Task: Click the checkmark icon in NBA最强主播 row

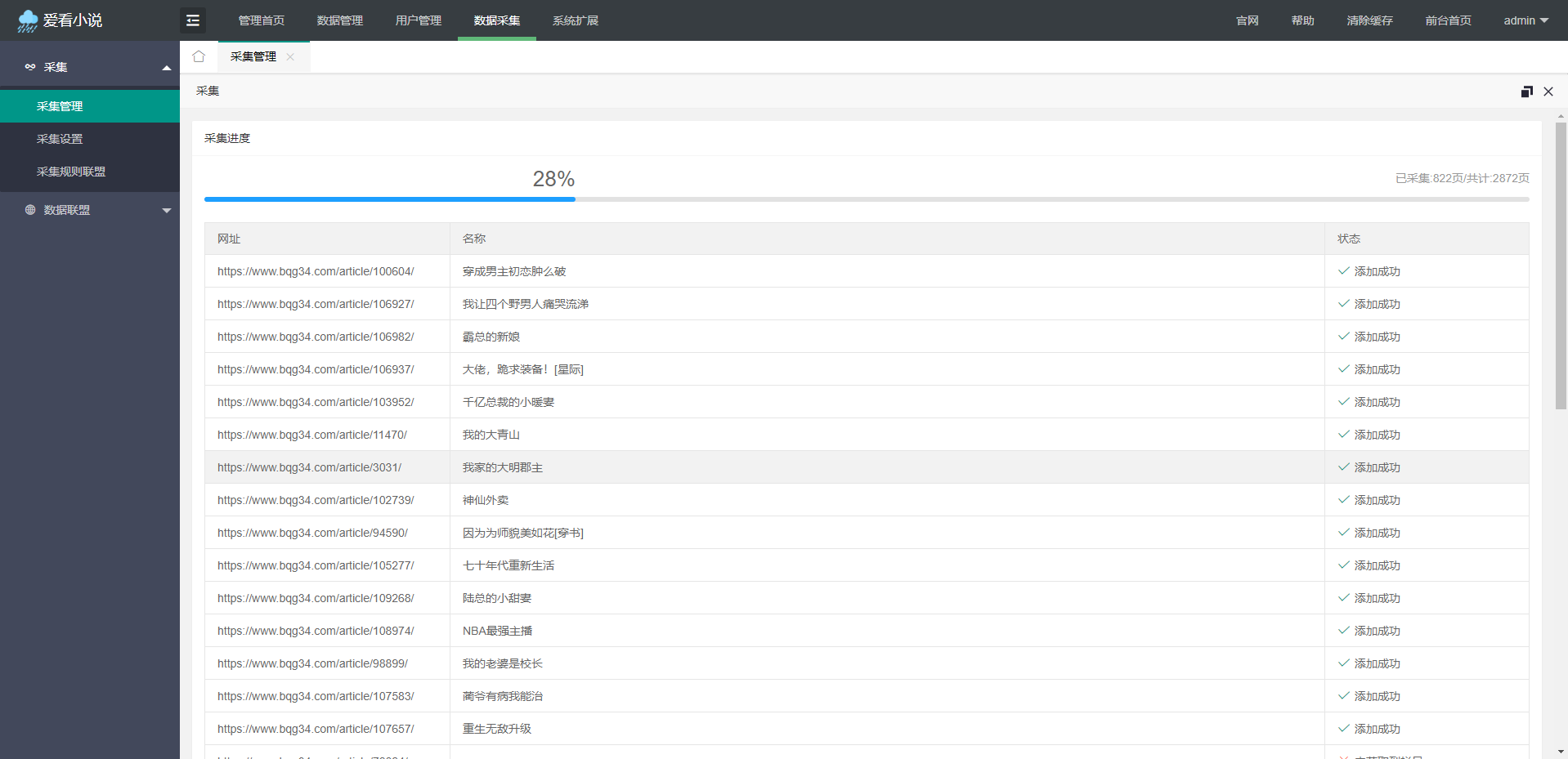Action: click(1343, 630)
